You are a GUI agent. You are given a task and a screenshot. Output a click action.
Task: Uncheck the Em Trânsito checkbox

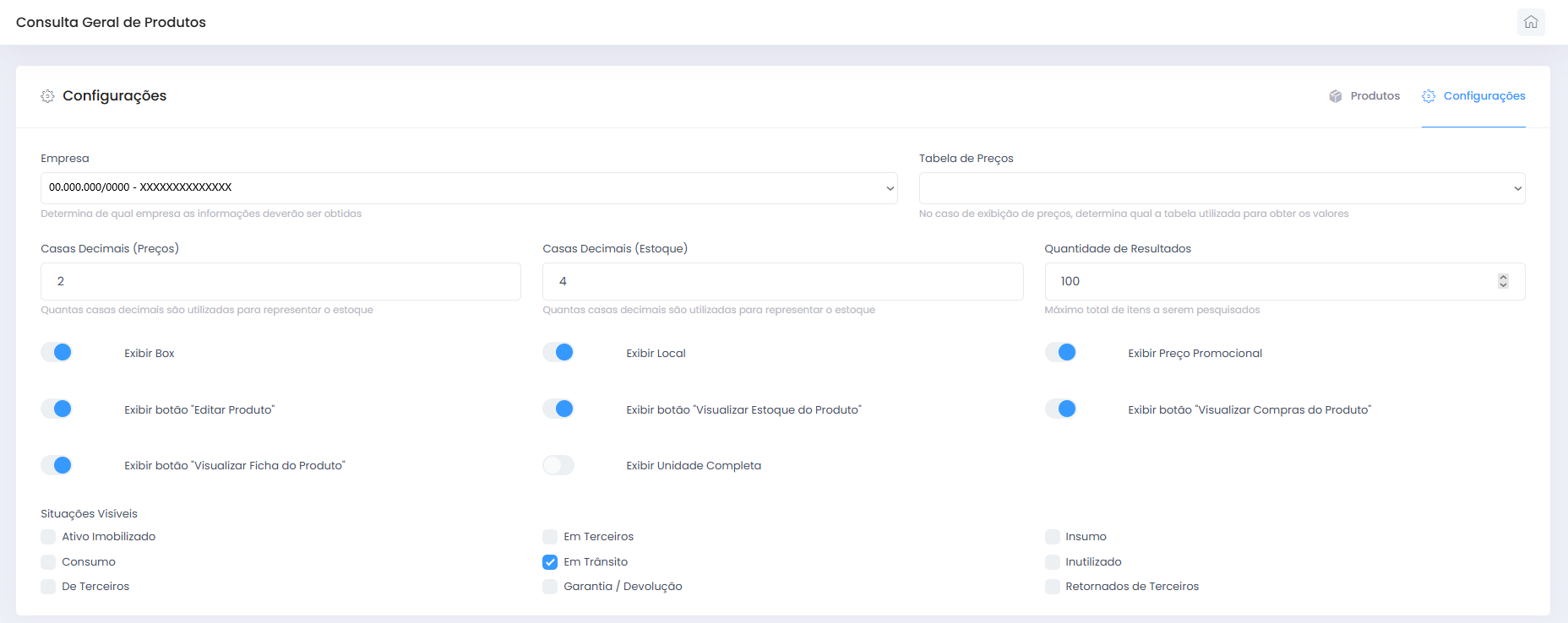click(x=550, y=562)
